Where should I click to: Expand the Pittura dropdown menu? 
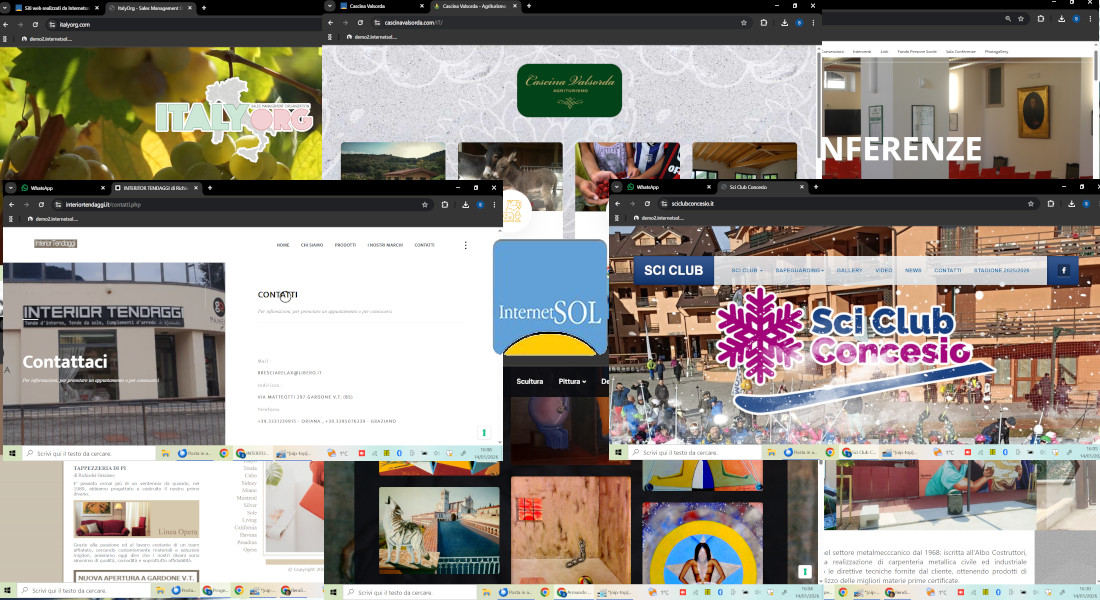(x=572, y=381)
